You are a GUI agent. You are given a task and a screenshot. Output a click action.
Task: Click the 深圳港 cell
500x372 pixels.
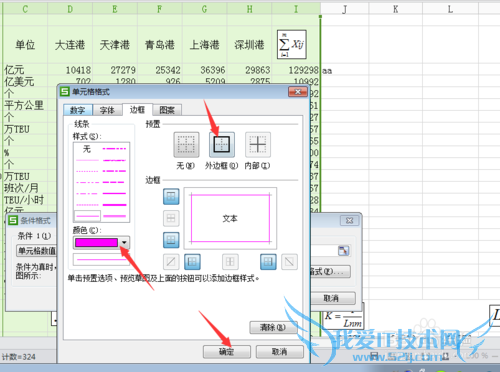tap(249, 45)
